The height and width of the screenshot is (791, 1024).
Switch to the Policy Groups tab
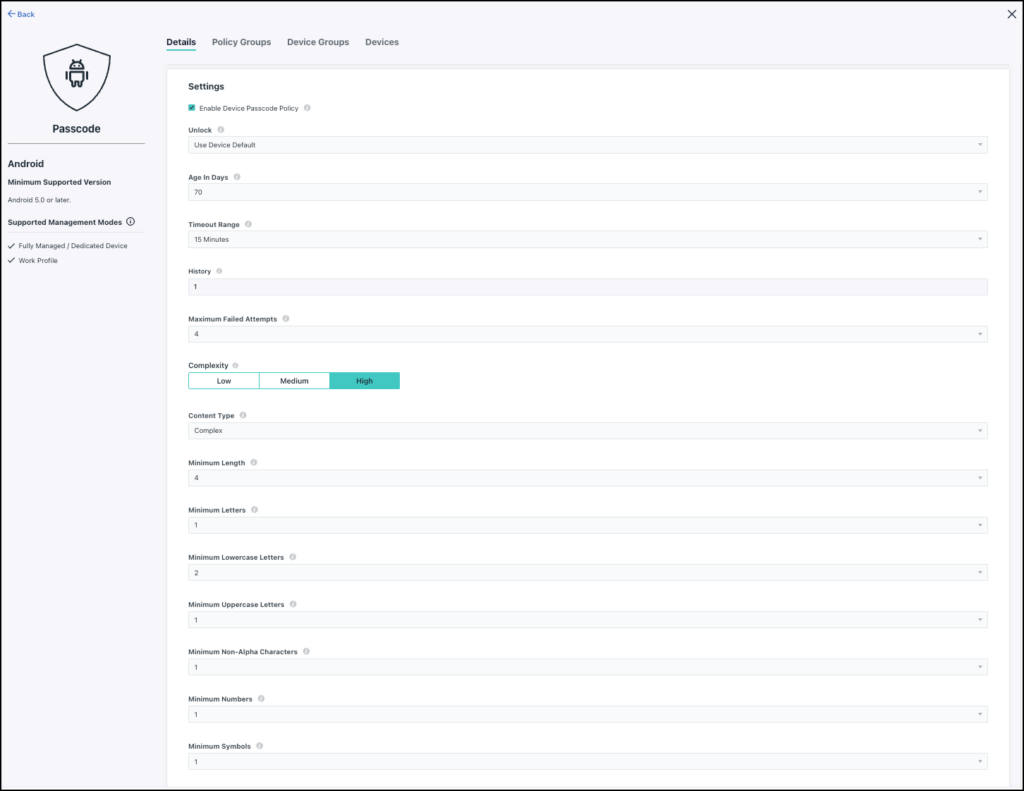tap(241, 42)
